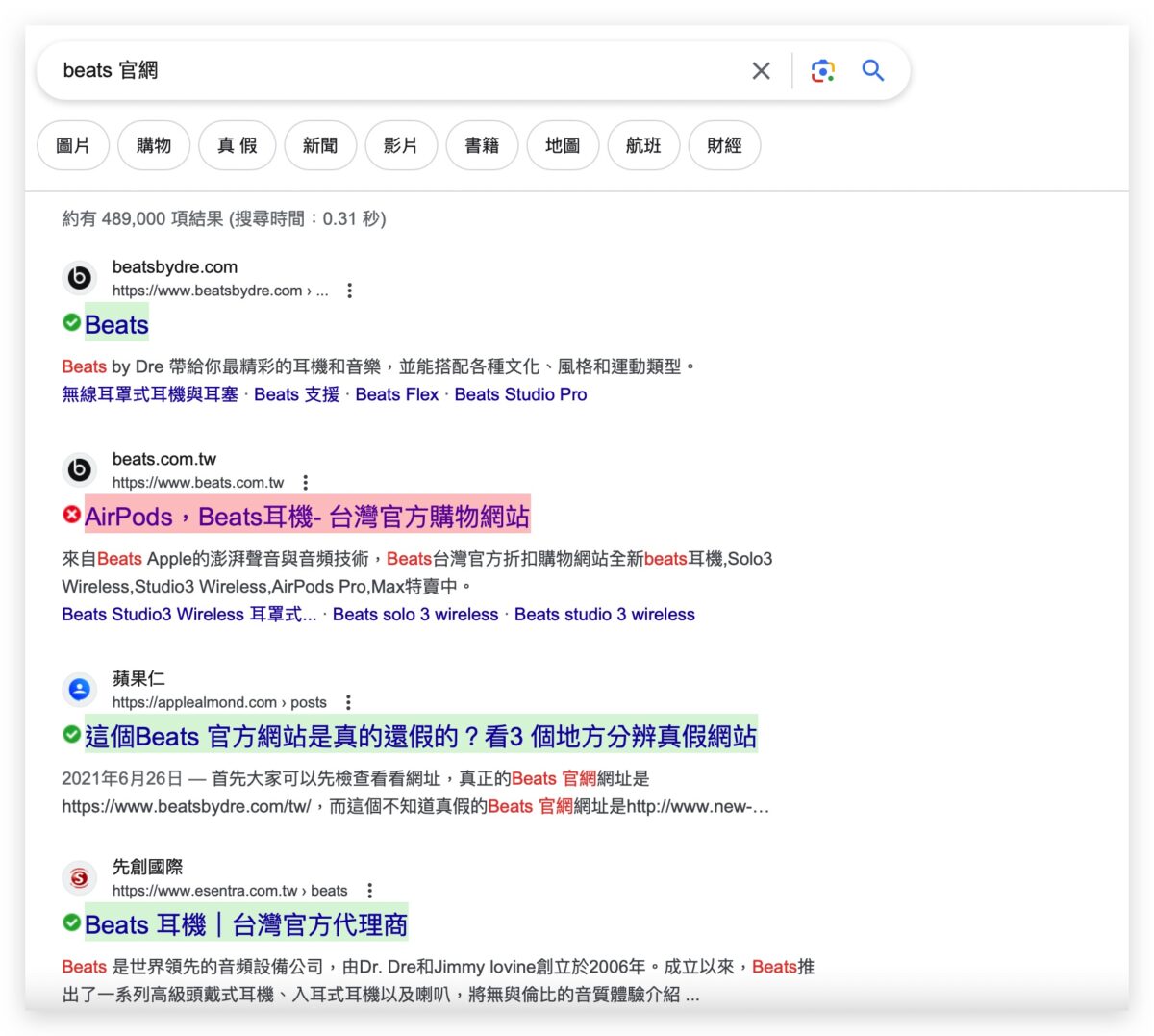Click the green check badge beside 這個Beats 官方網站 title
Screen dimensions: 1154x1036
coord(72,734)
